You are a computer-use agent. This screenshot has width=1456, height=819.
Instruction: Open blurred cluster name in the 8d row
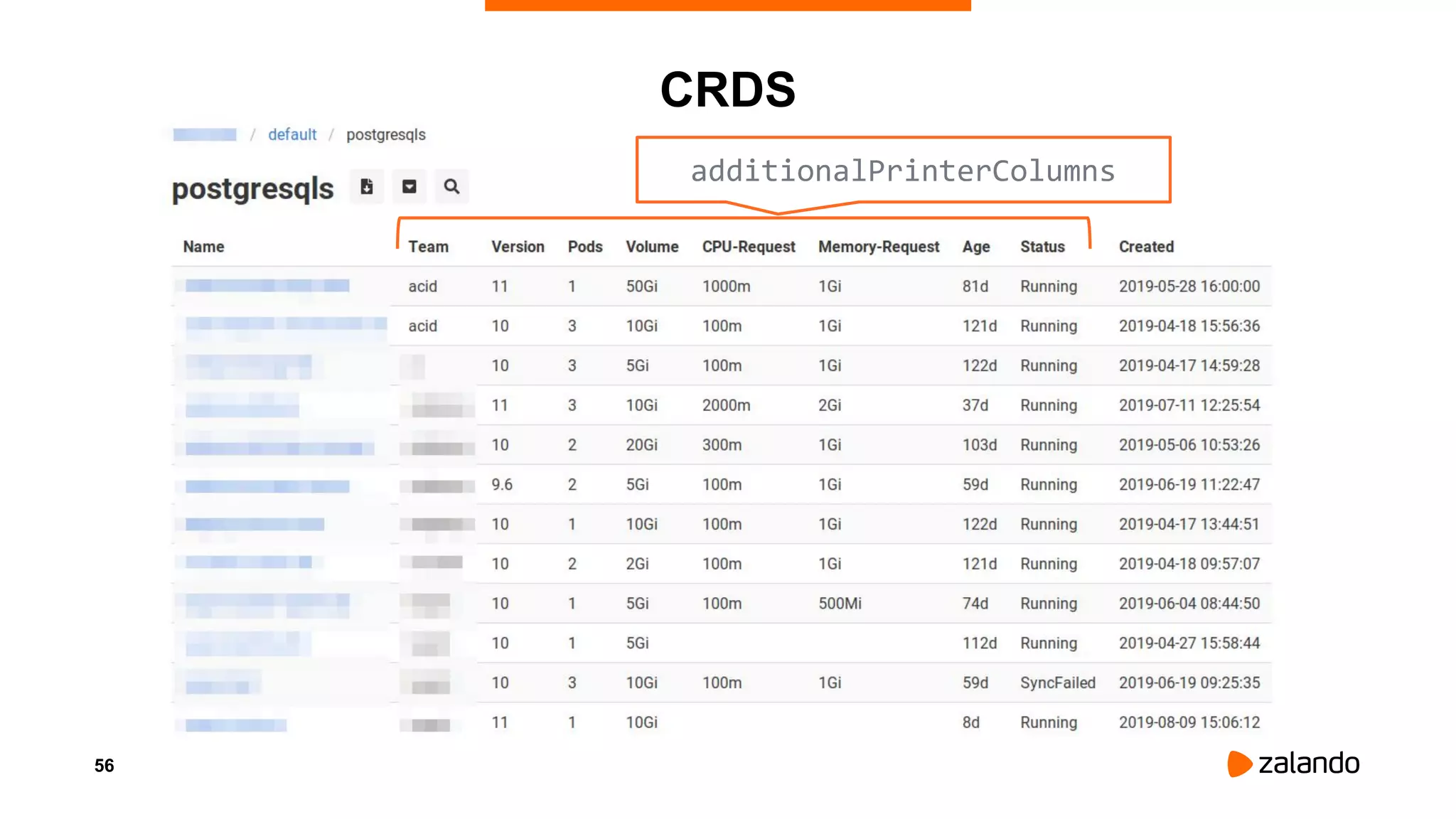click(x=235, y=725)
